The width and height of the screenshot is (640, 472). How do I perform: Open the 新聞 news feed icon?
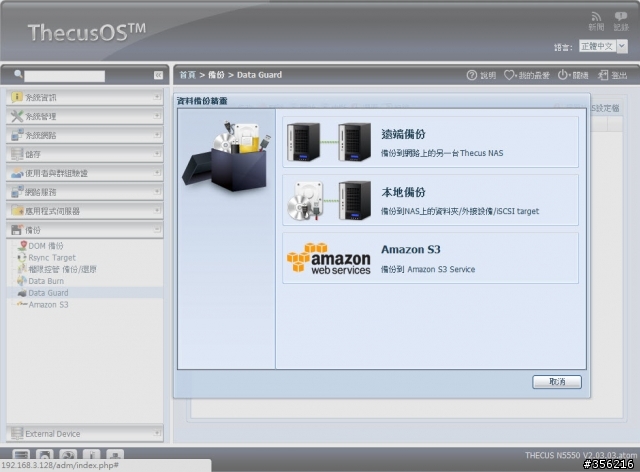596,21
